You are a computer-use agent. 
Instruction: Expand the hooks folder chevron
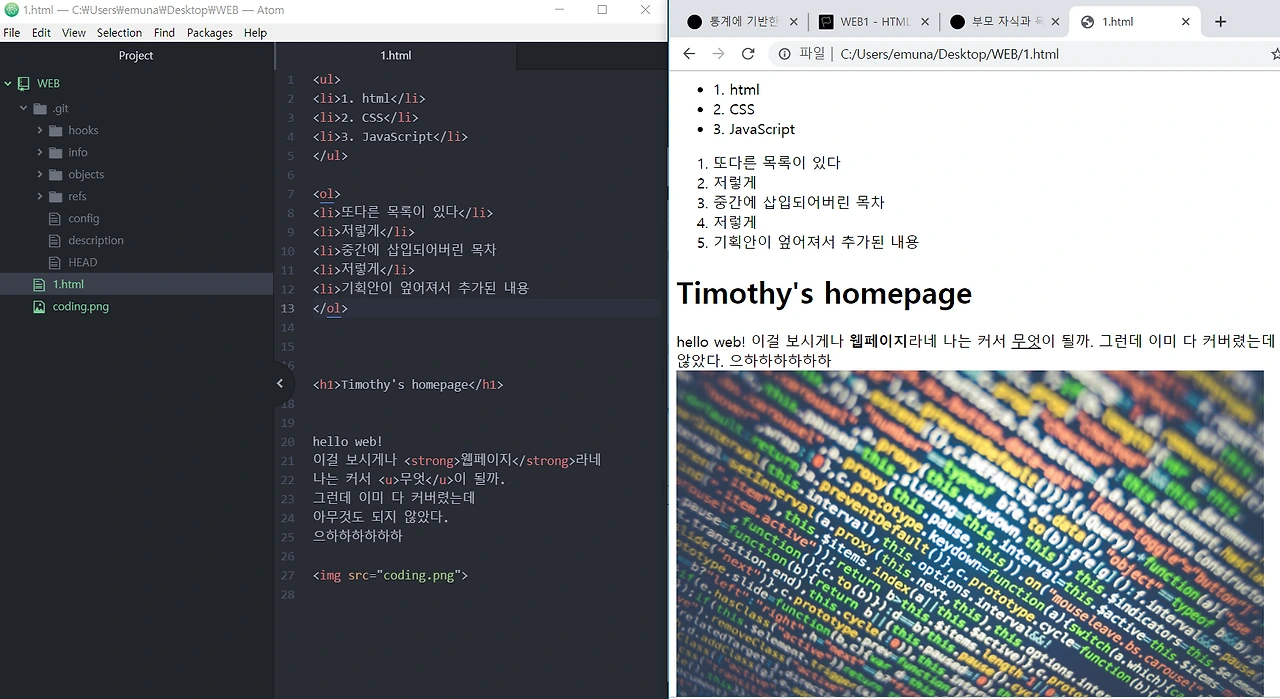[x=40, y=130]
